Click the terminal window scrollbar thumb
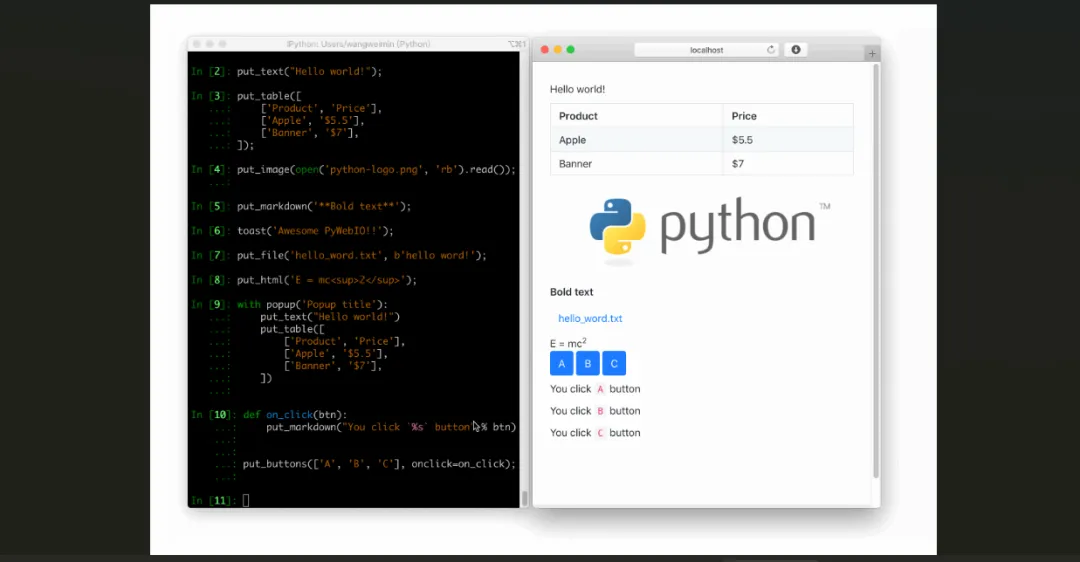1080x562 pixels. [524, 497]
